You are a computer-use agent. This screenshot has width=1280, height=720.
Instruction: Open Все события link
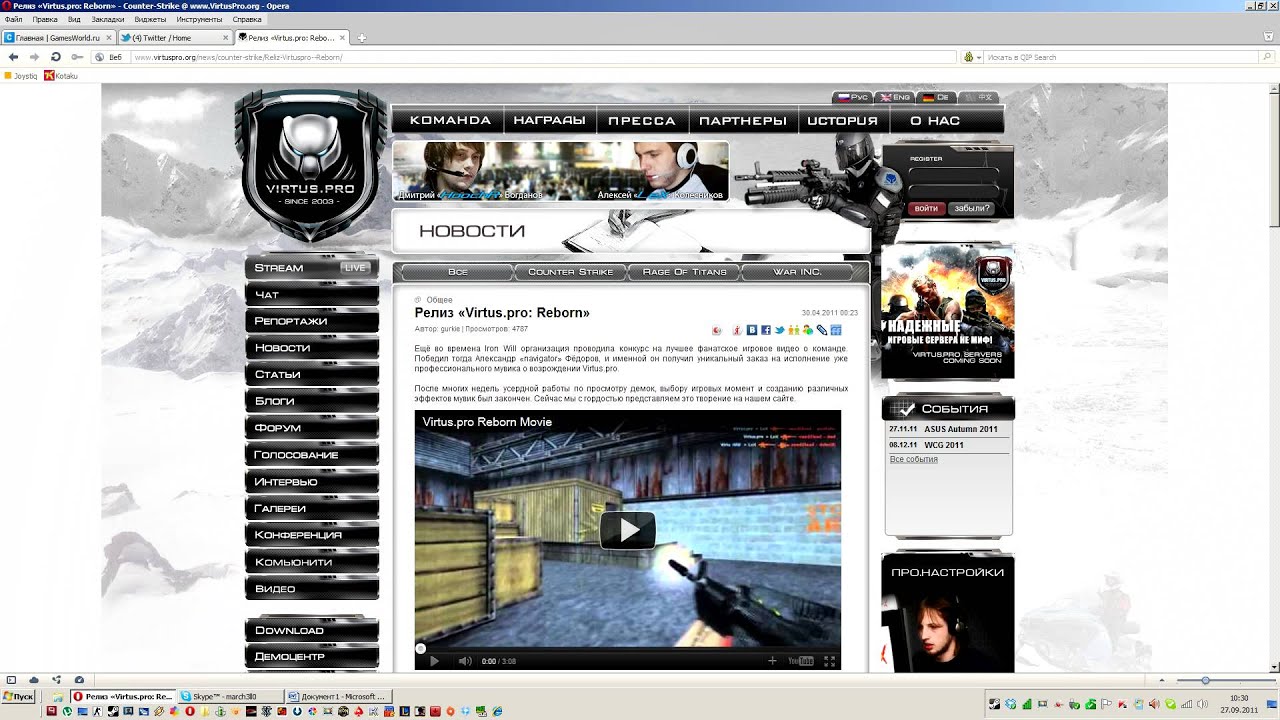tap(914, 459)
